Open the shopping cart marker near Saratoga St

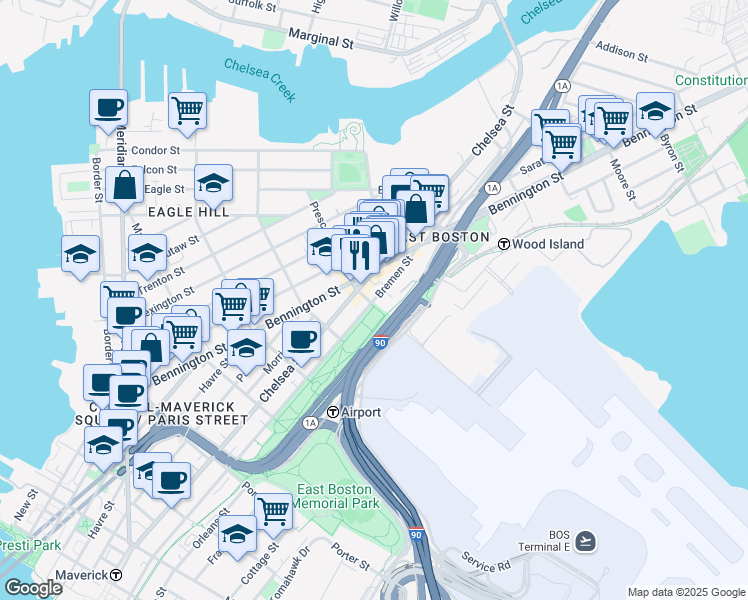click(561, 147)
